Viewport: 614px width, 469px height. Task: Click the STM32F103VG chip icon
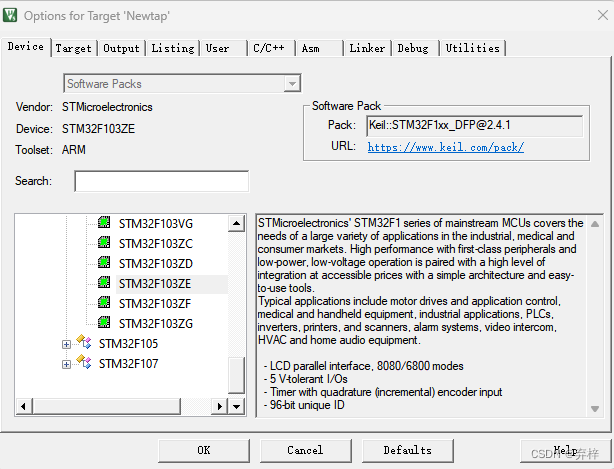pos(104,222)
